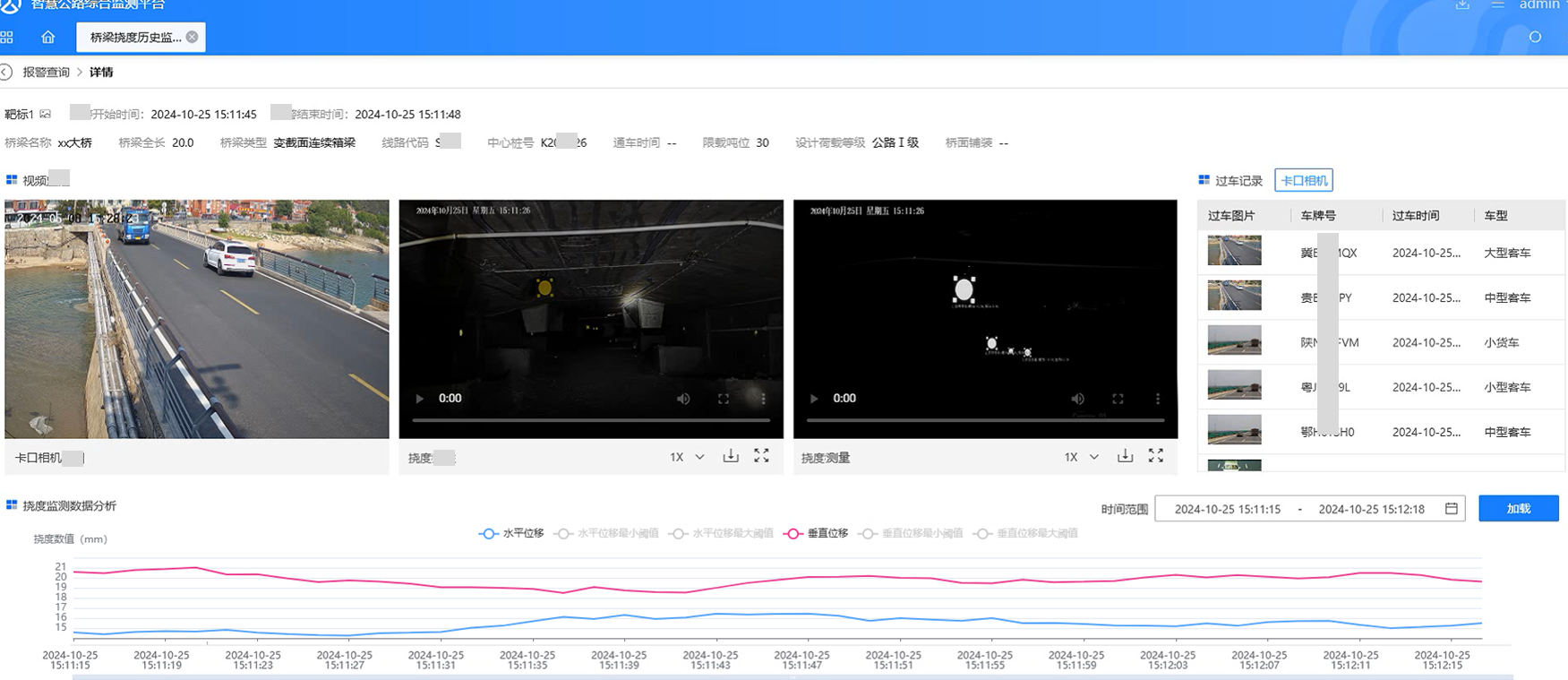
Task: Play the middle 挠度 video
Action: (x=419, y=399)
